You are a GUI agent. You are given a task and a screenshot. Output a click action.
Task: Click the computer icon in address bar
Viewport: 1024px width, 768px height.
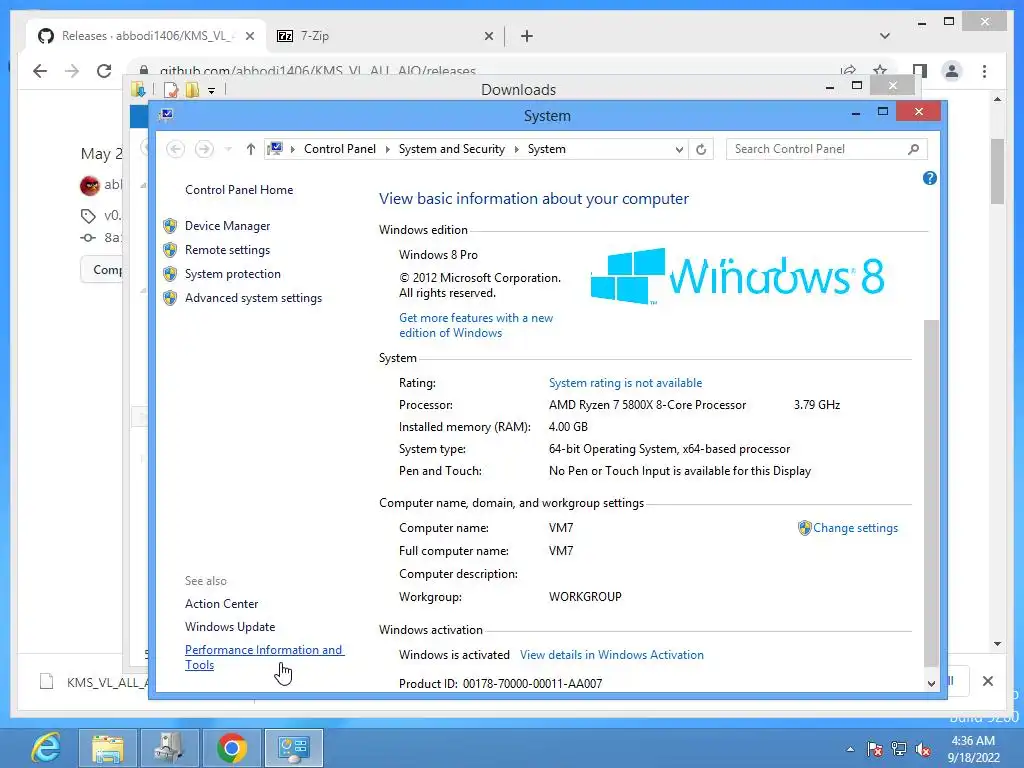coord(276,149)
